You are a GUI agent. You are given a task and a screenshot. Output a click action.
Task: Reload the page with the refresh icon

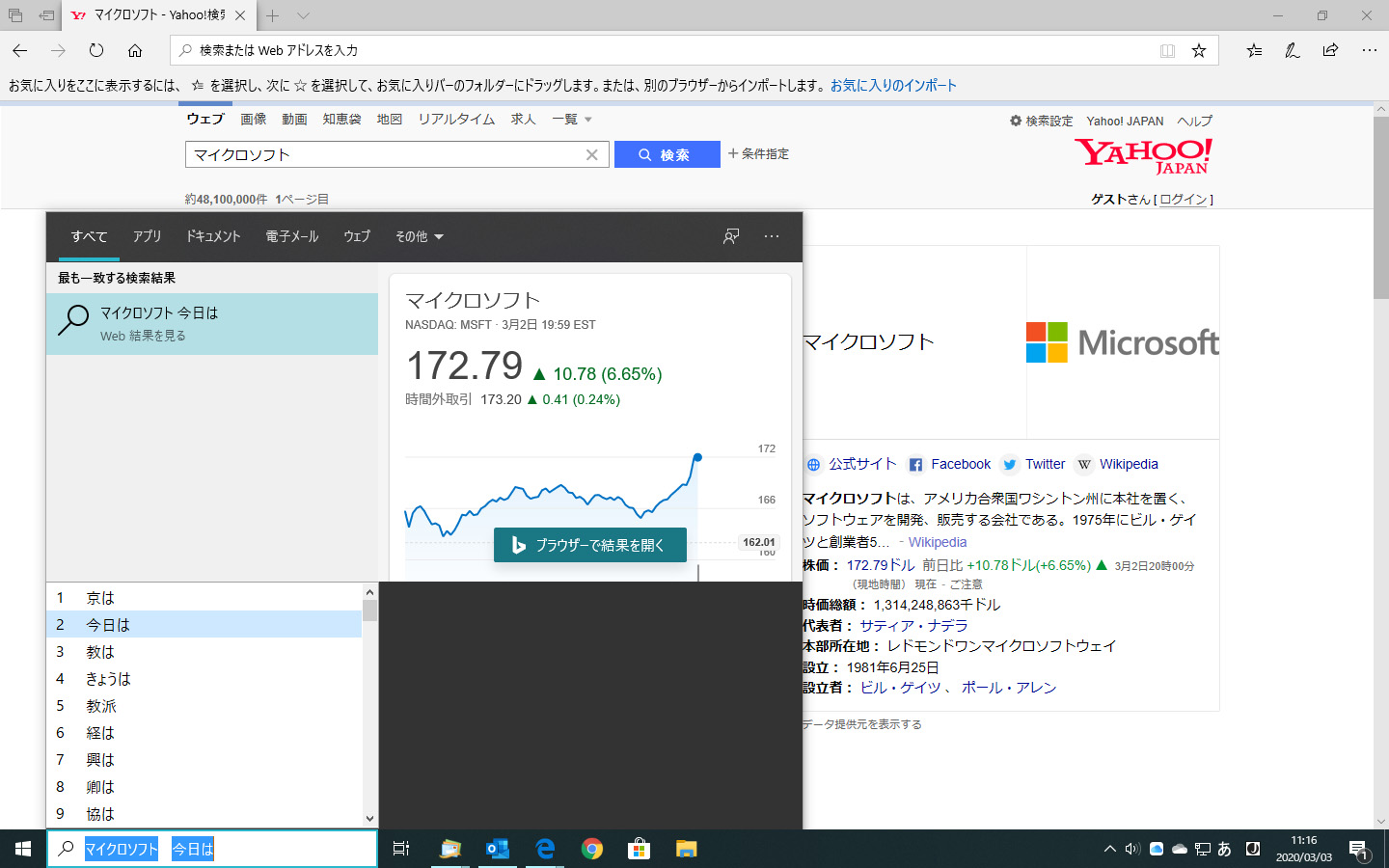[x=96, y=50]
